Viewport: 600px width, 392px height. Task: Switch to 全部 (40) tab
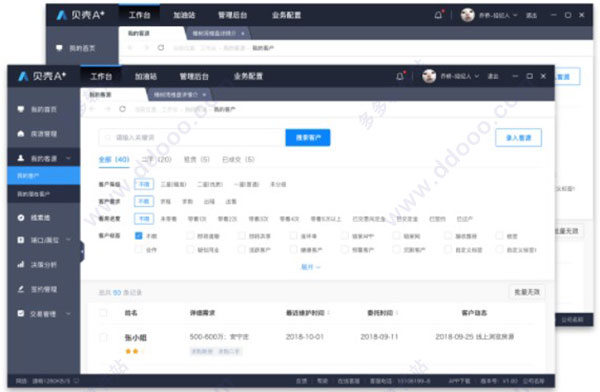coord(114,159)
